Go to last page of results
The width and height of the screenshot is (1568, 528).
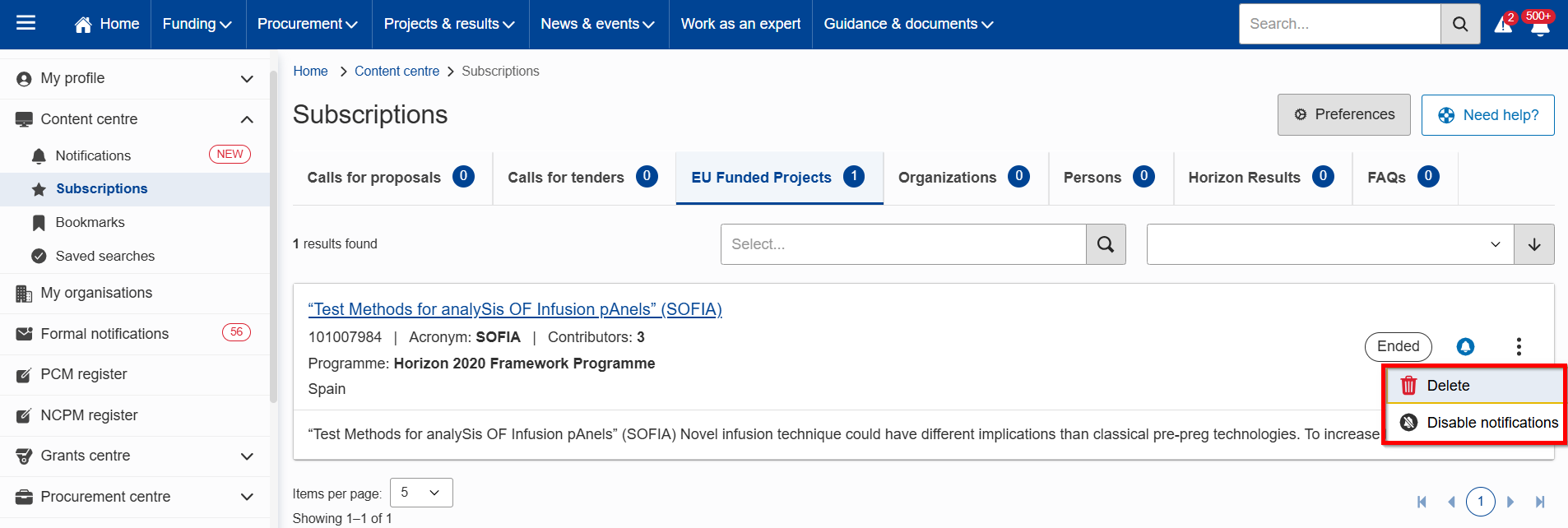[x=1540, y=502]
